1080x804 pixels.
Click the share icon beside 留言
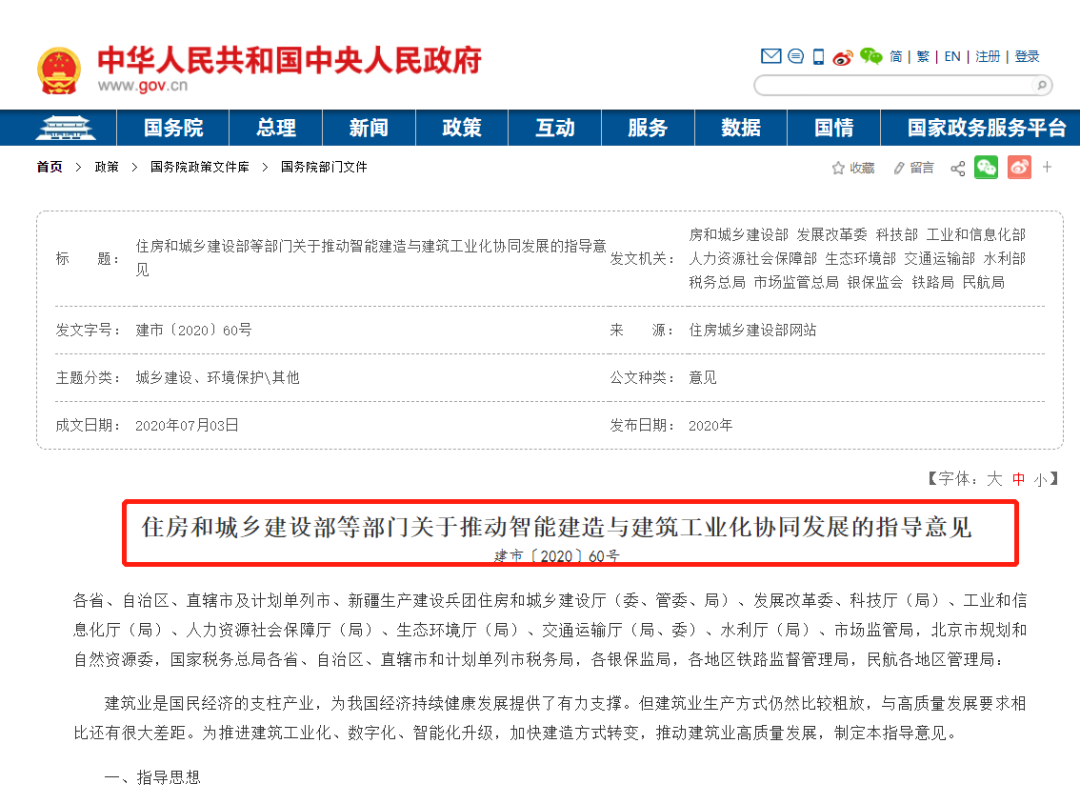point(957,168)
